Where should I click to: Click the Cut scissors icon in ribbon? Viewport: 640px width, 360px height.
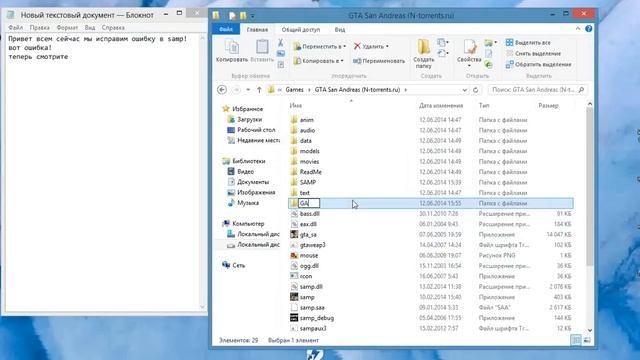pyautogui.click(x=280, y=42)
